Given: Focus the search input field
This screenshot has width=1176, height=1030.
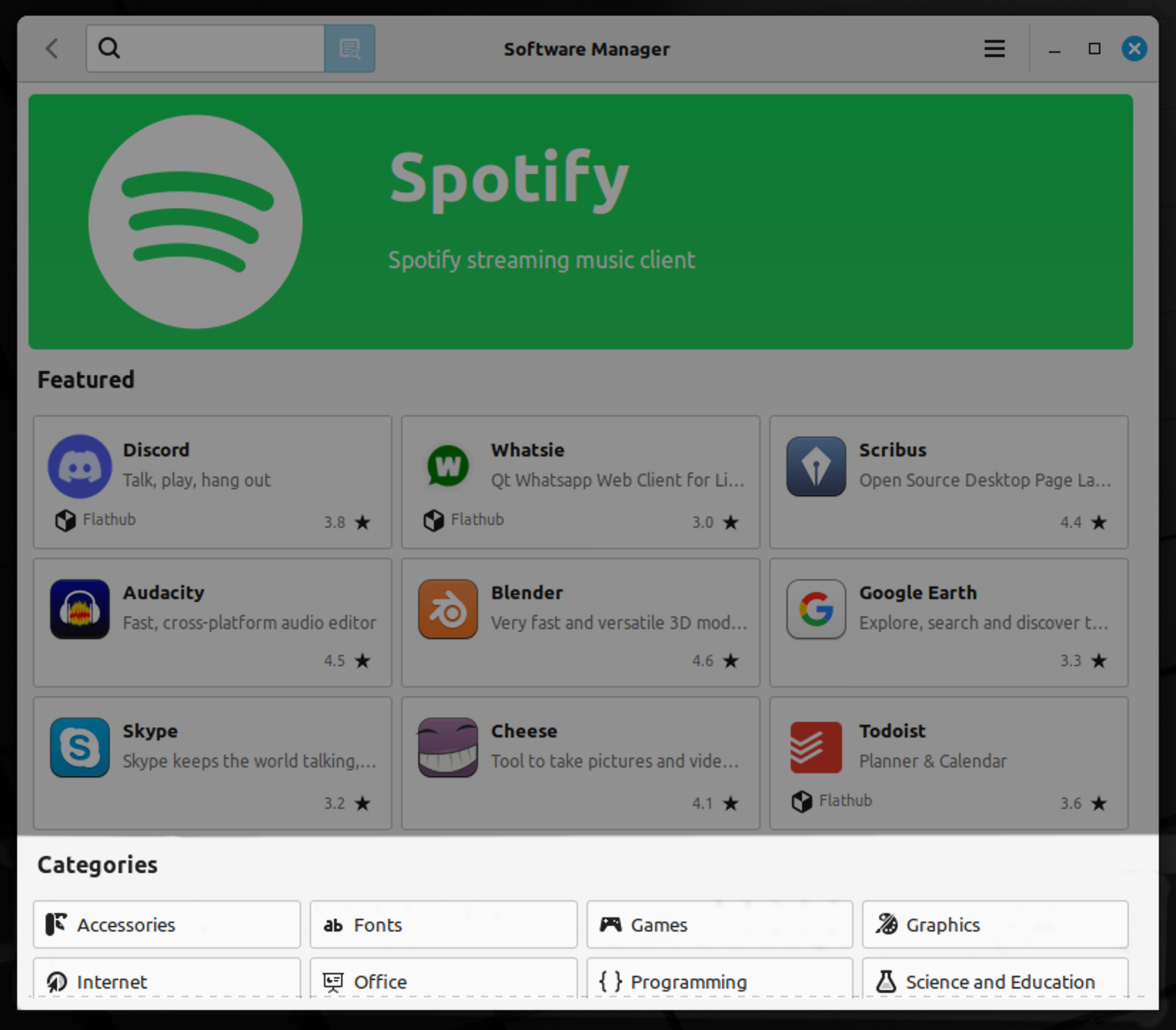Looking at the screenshot, I should (206, 49).
